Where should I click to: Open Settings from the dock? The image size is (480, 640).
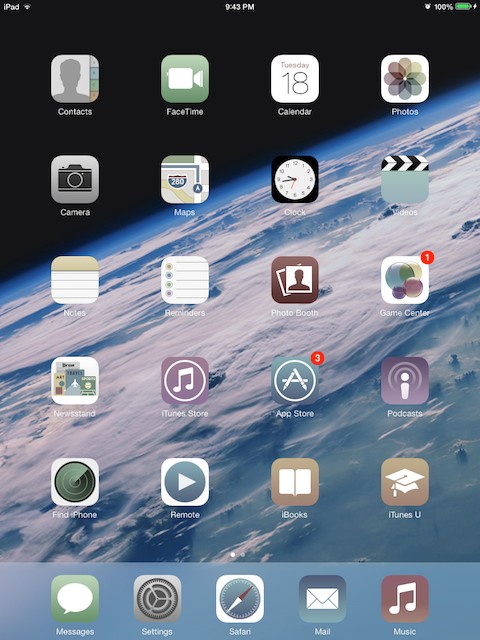pos(157,599)
